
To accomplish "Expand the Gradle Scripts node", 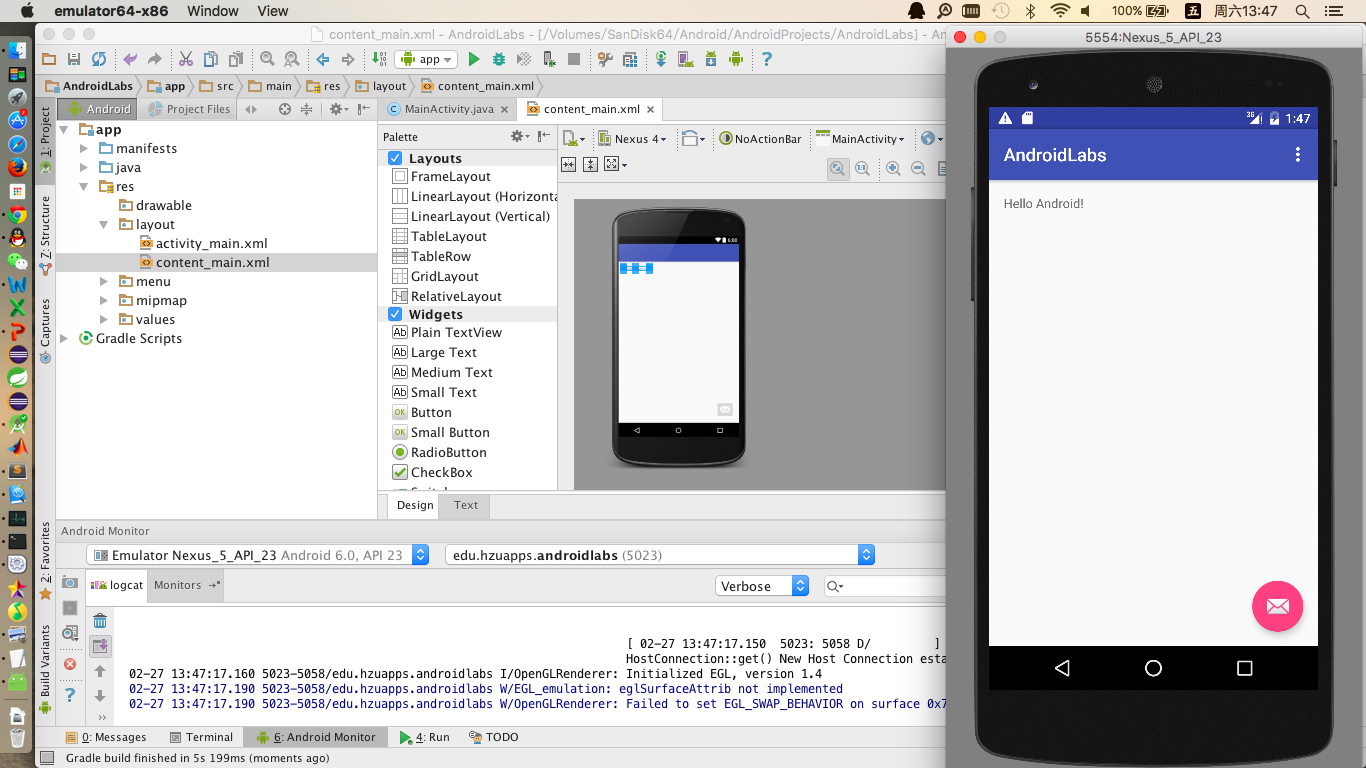I will pyautogui.click(x=65, y=338).
